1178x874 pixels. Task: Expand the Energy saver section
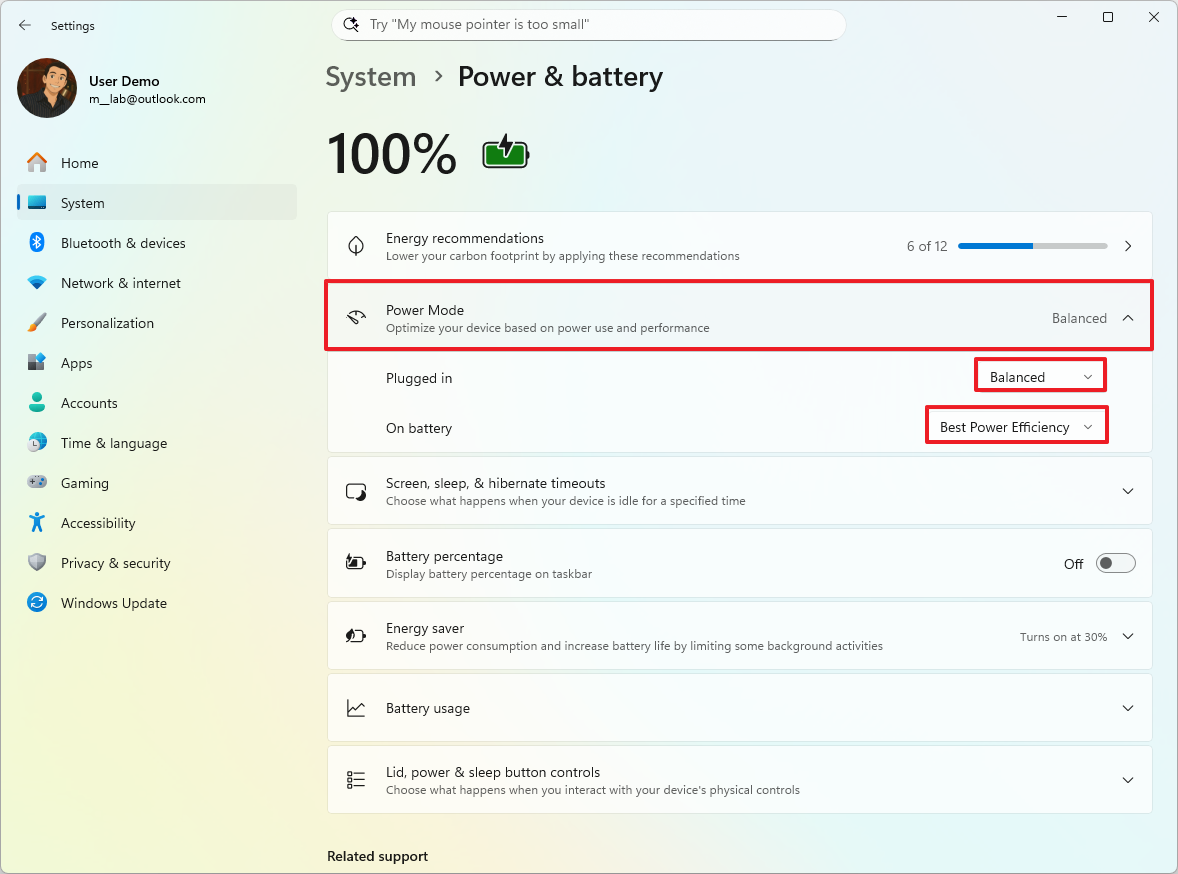1128,636
